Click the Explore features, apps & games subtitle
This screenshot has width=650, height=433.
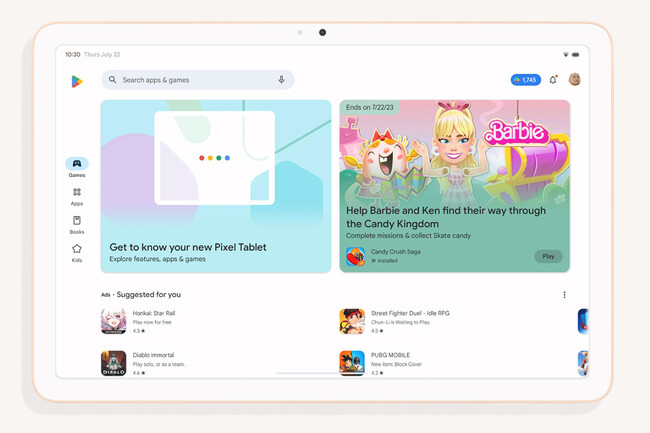coord(158,259)
